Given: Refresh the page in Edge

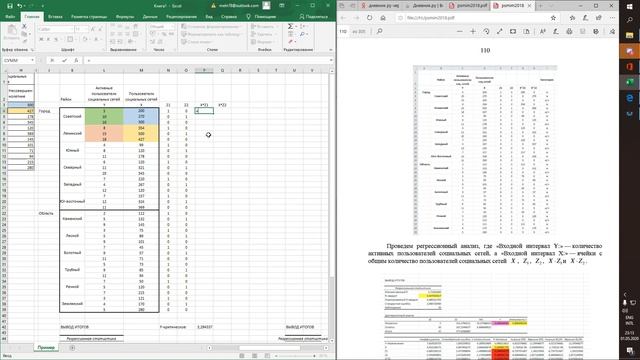Looking at the screenshot, I should [369, 18].
